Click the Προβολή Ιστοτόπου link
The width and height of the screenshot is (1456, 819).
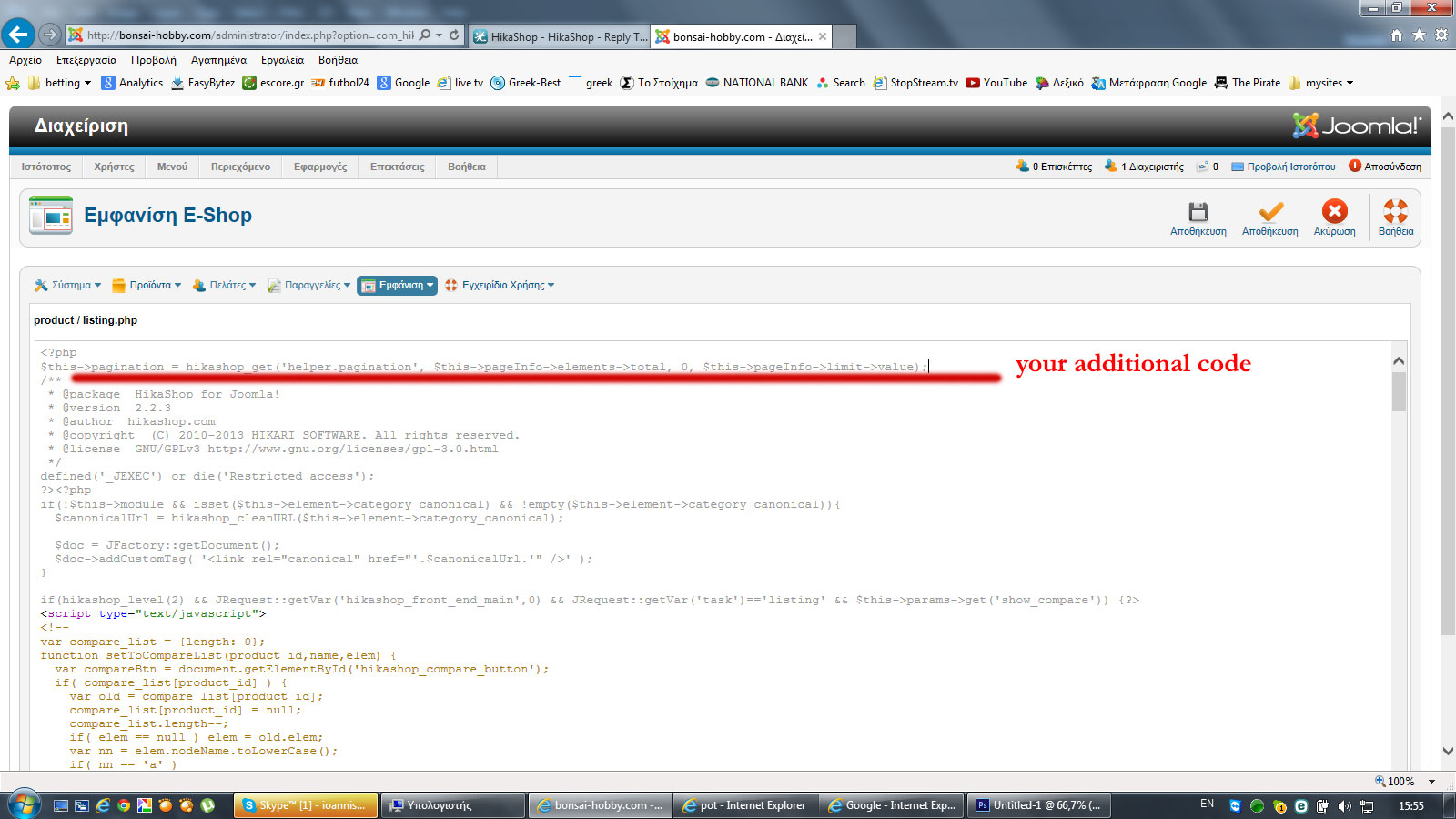1283,167
